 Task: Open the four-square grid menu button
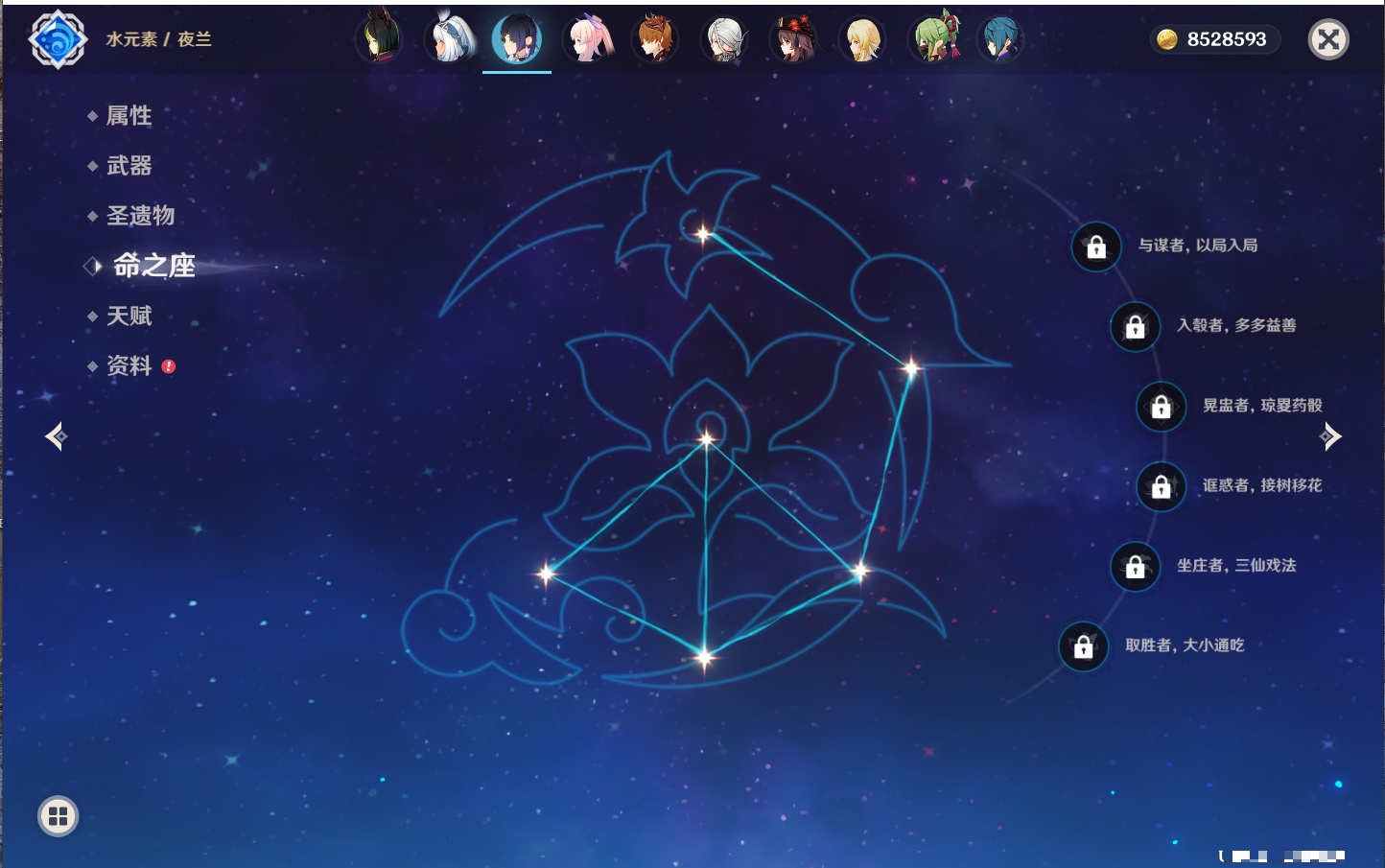[x=58, y=816]
